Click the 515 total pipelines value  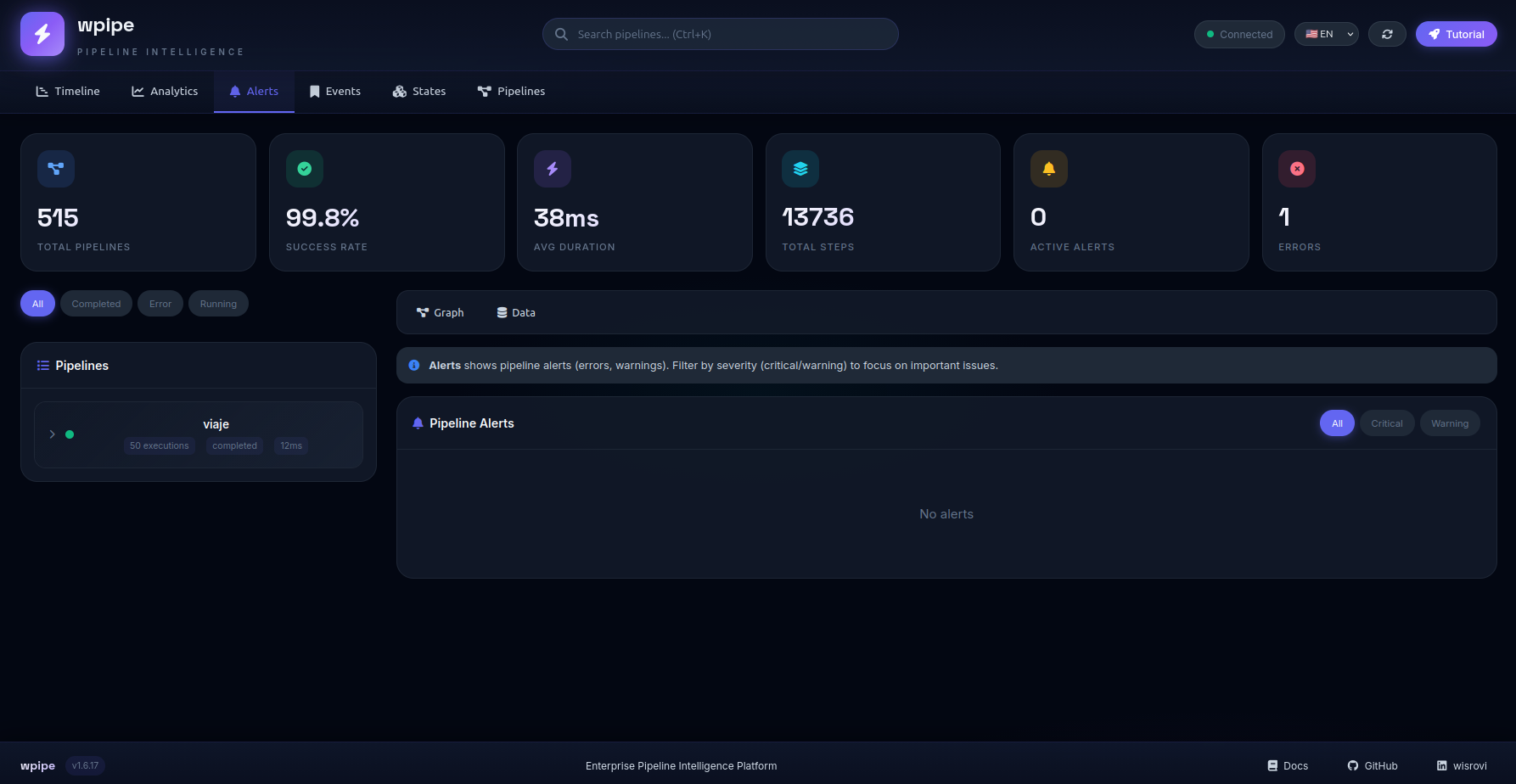[58, 218]
